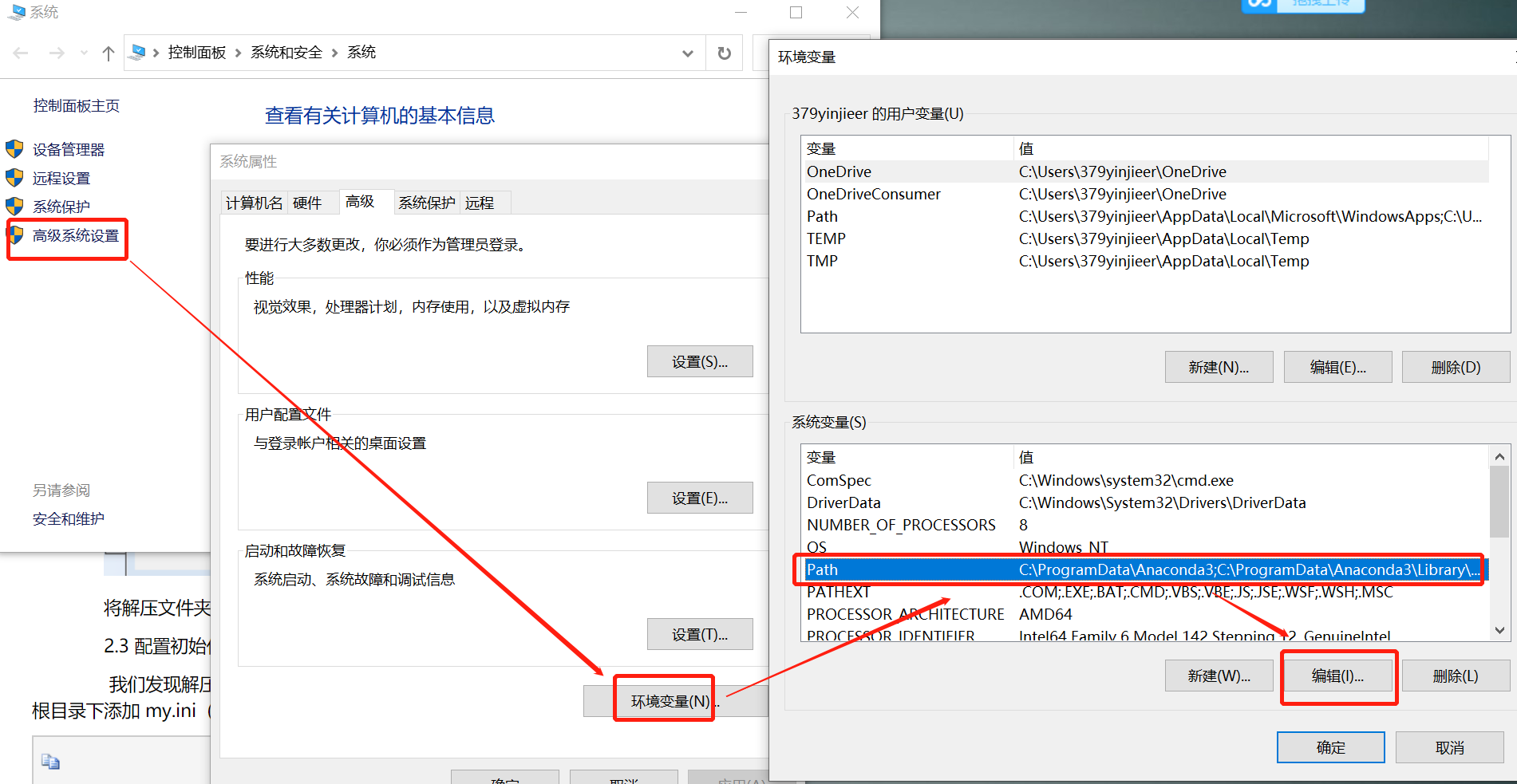Click system variables scrollbar down arrow
The image size is (1517, 784).
click(1499, 630)
